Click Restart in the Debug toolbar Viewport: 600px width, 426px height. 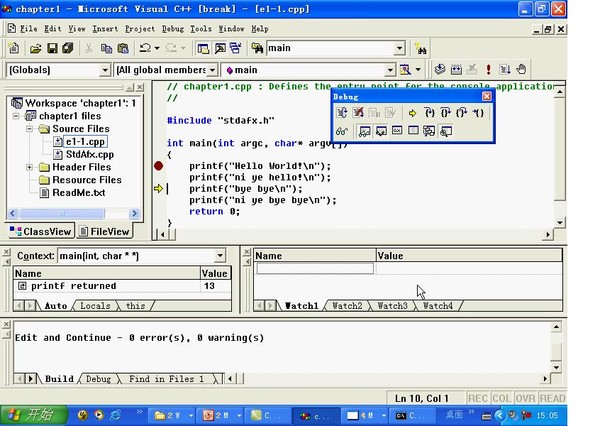click(342, 113)
